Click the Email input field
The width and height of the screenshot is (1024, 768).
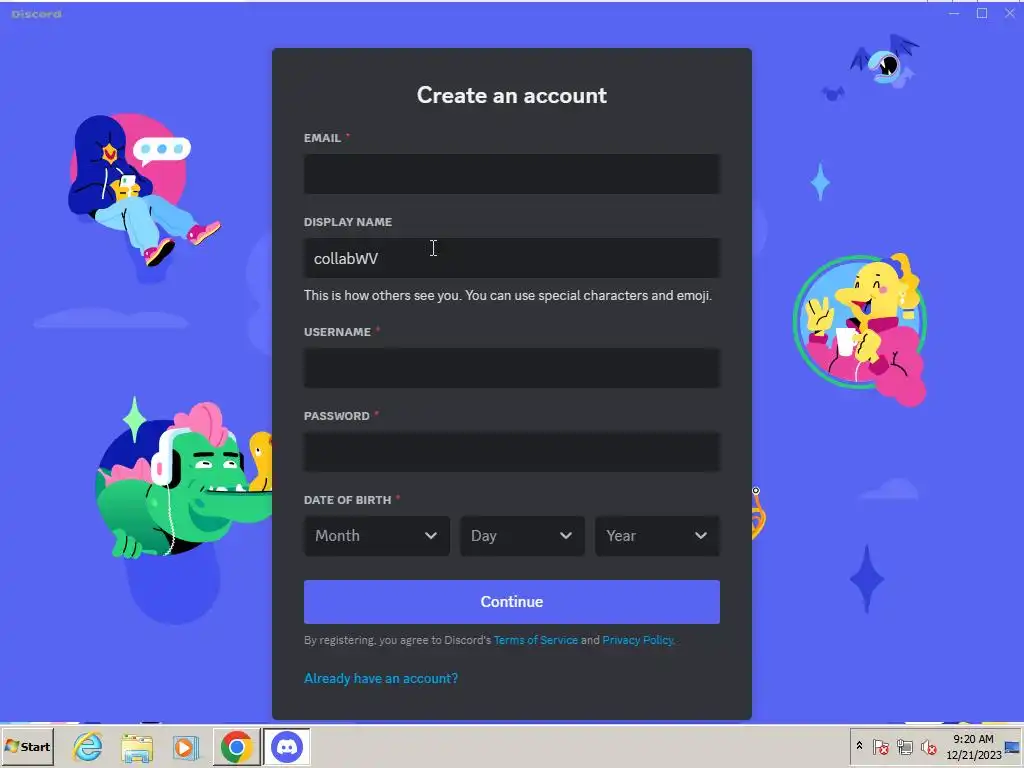[x=511, y=174]
